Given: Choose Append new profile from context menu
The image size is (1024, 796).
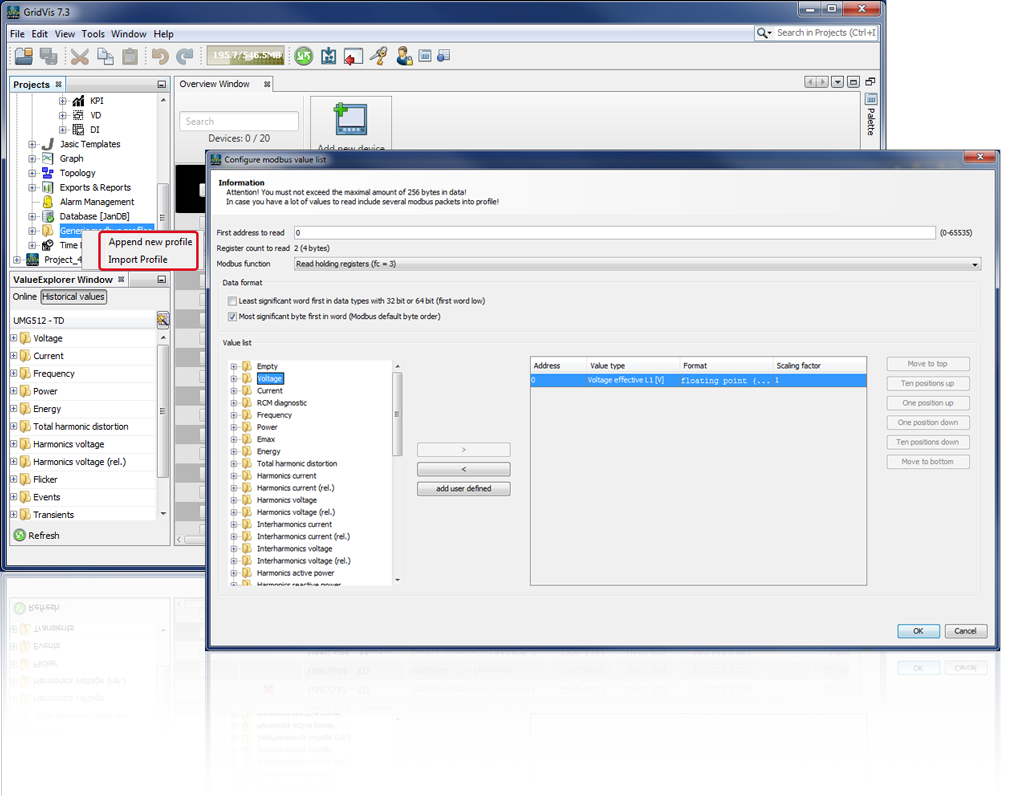Looking at the screenshot, I should point(150,242).
